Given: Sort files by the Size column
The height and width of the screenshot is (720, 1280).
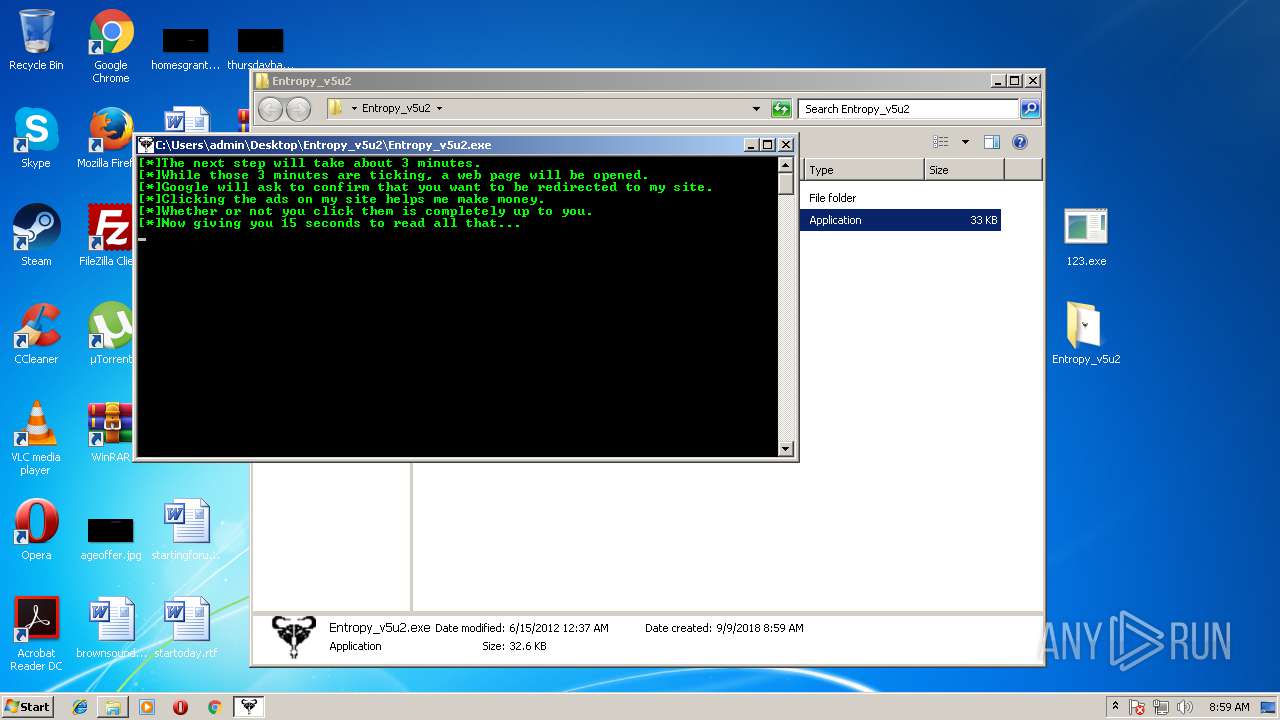Looking at the screenshot, I should 964,170.
